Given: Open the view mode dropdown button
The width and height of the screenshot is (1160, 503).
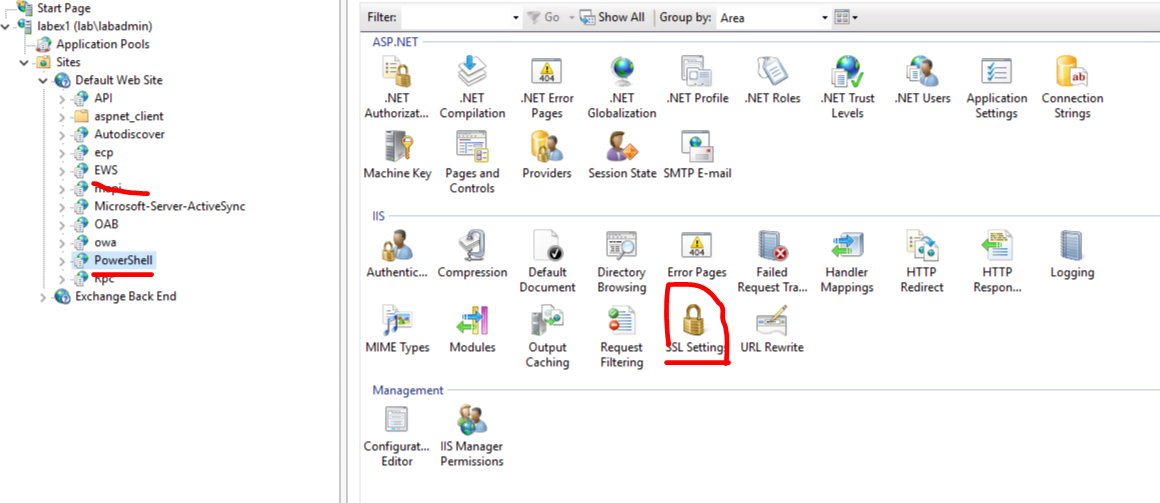Looking at the screenshot, I should [x=846, y=17].
